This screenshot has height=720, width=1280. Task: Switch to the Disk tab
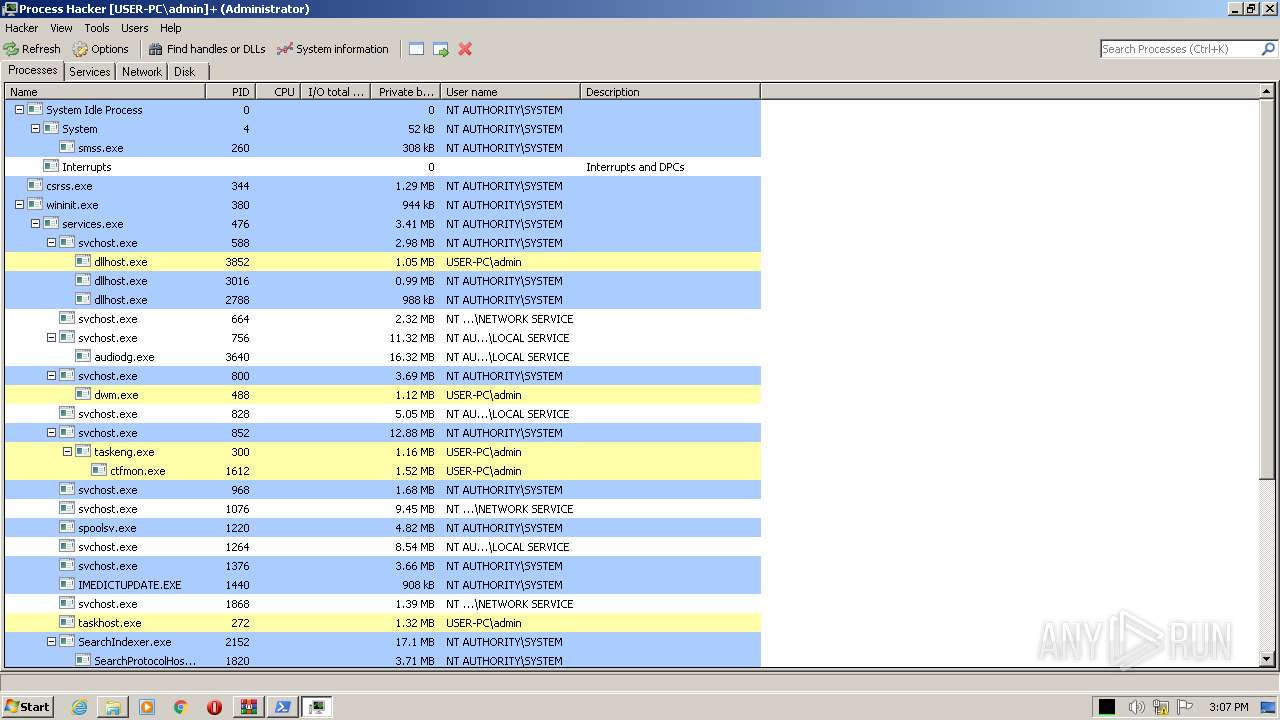pyautogui.click(x=185, y=72)
